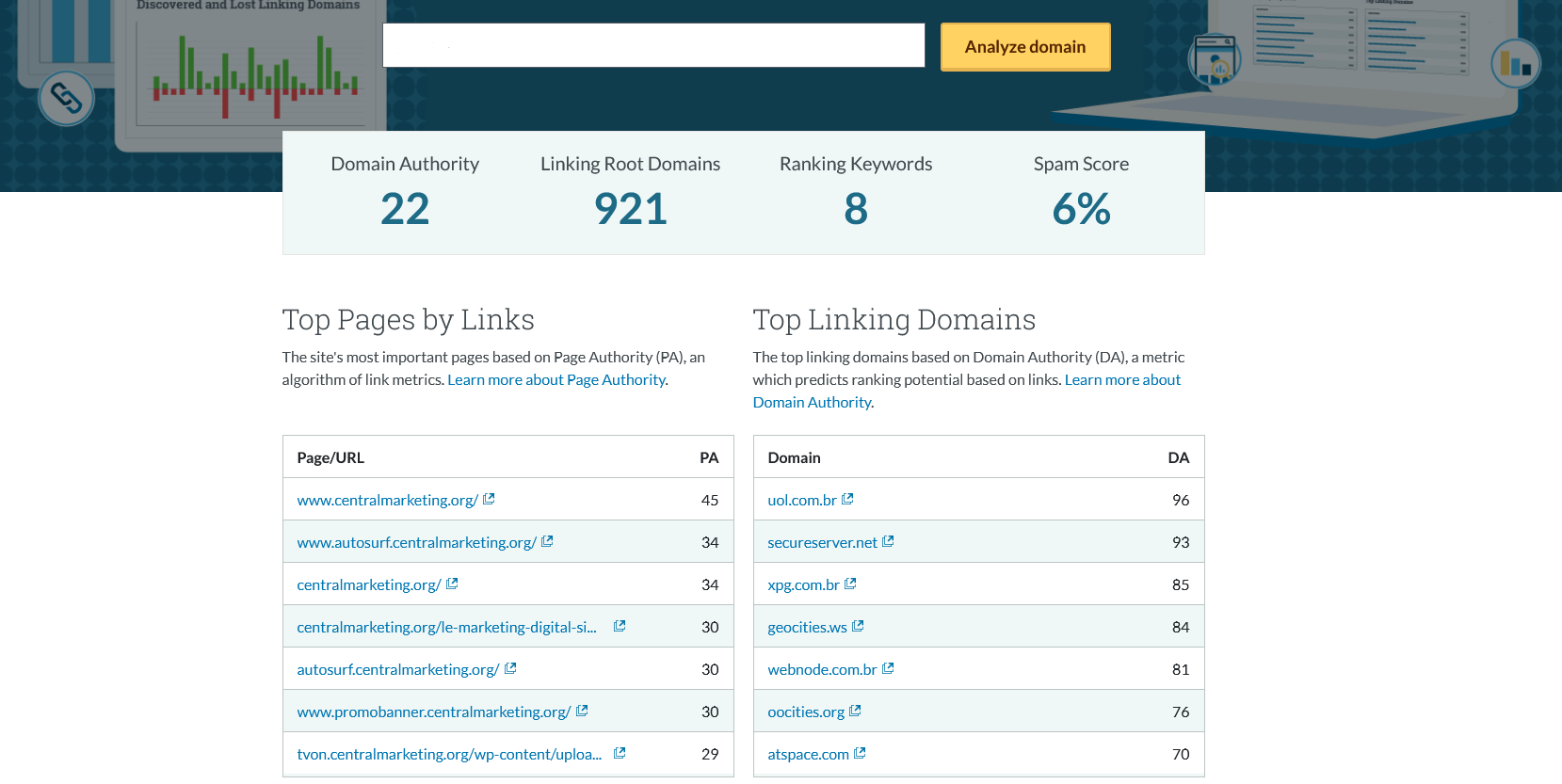This screenshot has width=1562, height=784.
Task: Click DA value 85 for xpg.com.br
Action: (x=1181, y=584)
